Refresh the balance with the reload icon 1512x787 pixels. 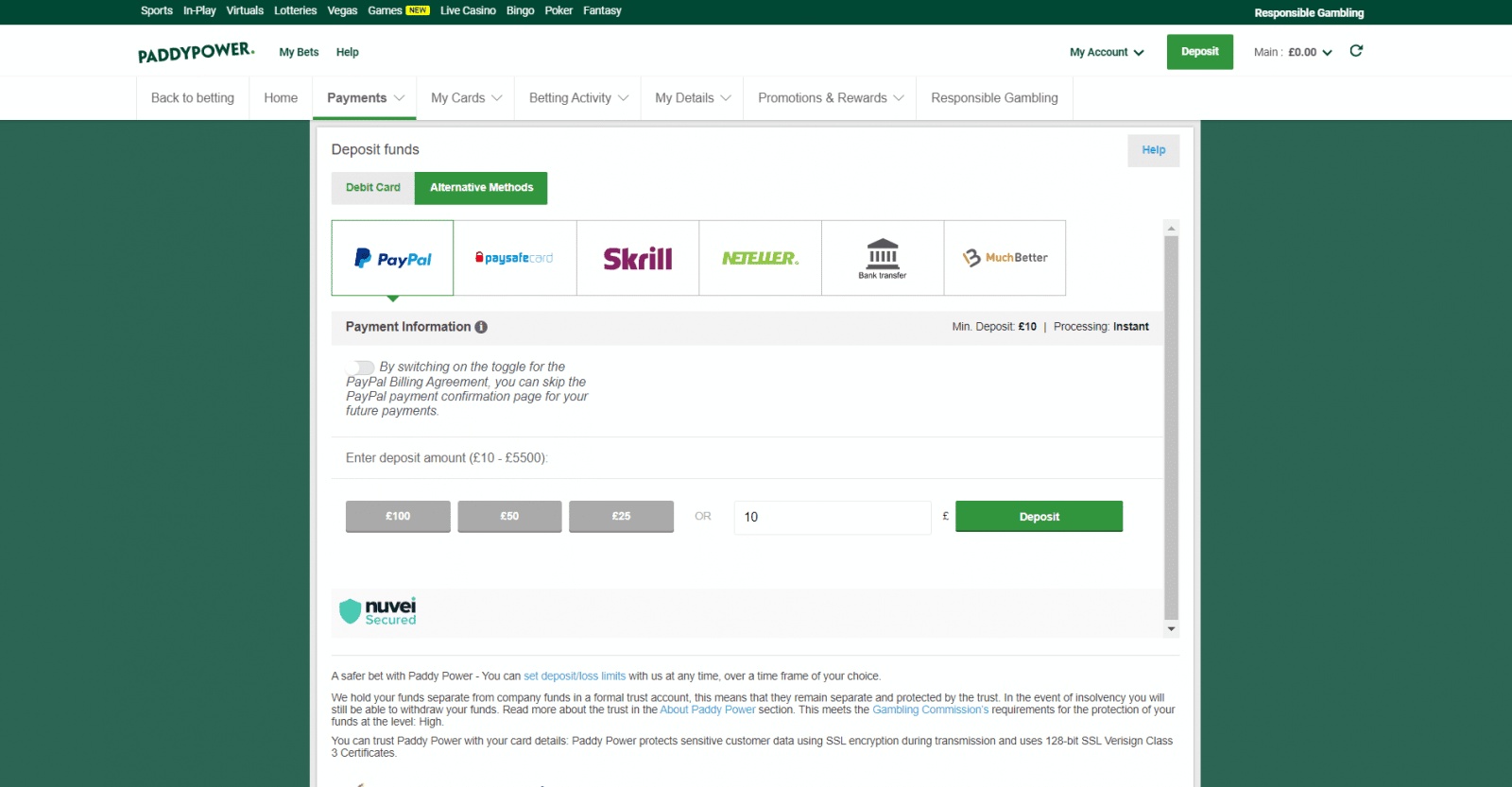point(1356,51)
